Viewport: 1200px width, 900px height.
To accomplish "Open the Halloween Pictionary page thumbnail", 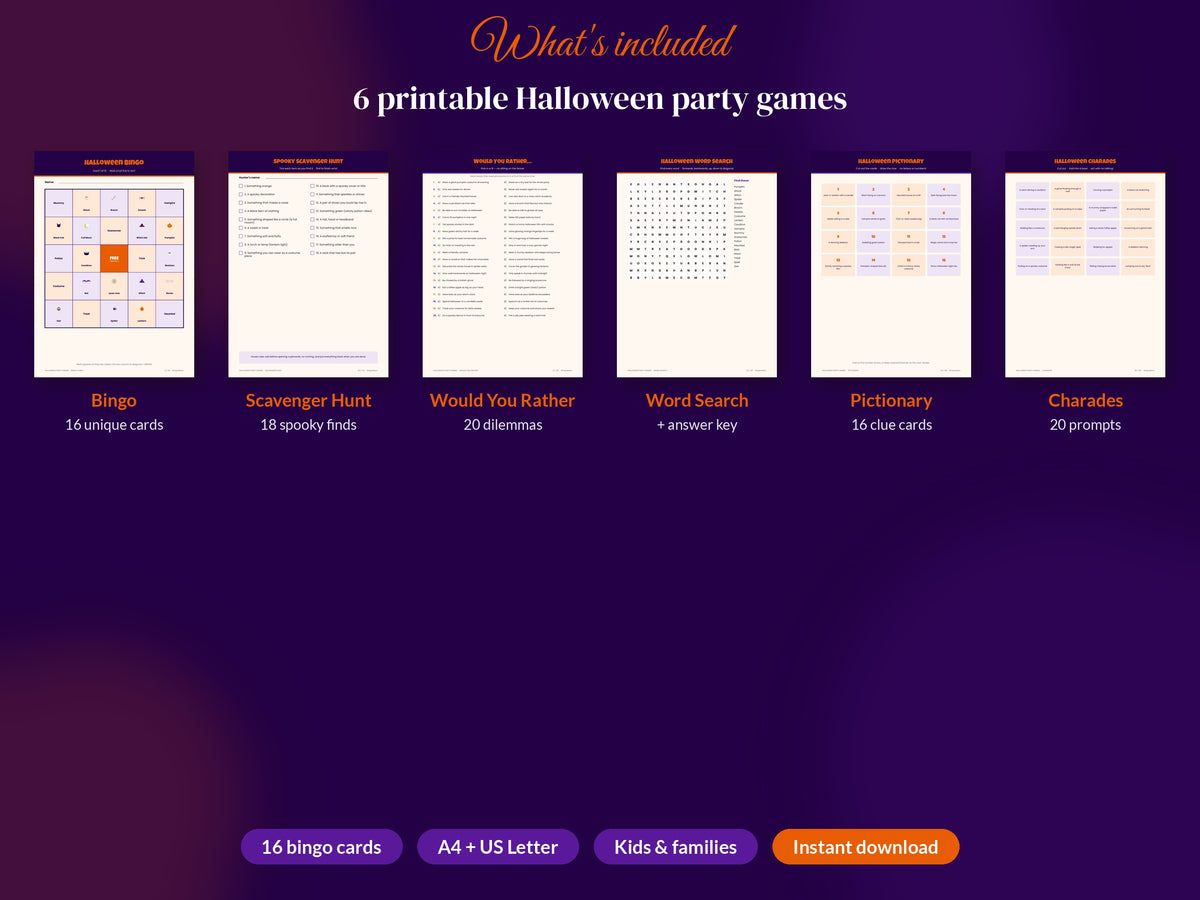I will point(891,264).
